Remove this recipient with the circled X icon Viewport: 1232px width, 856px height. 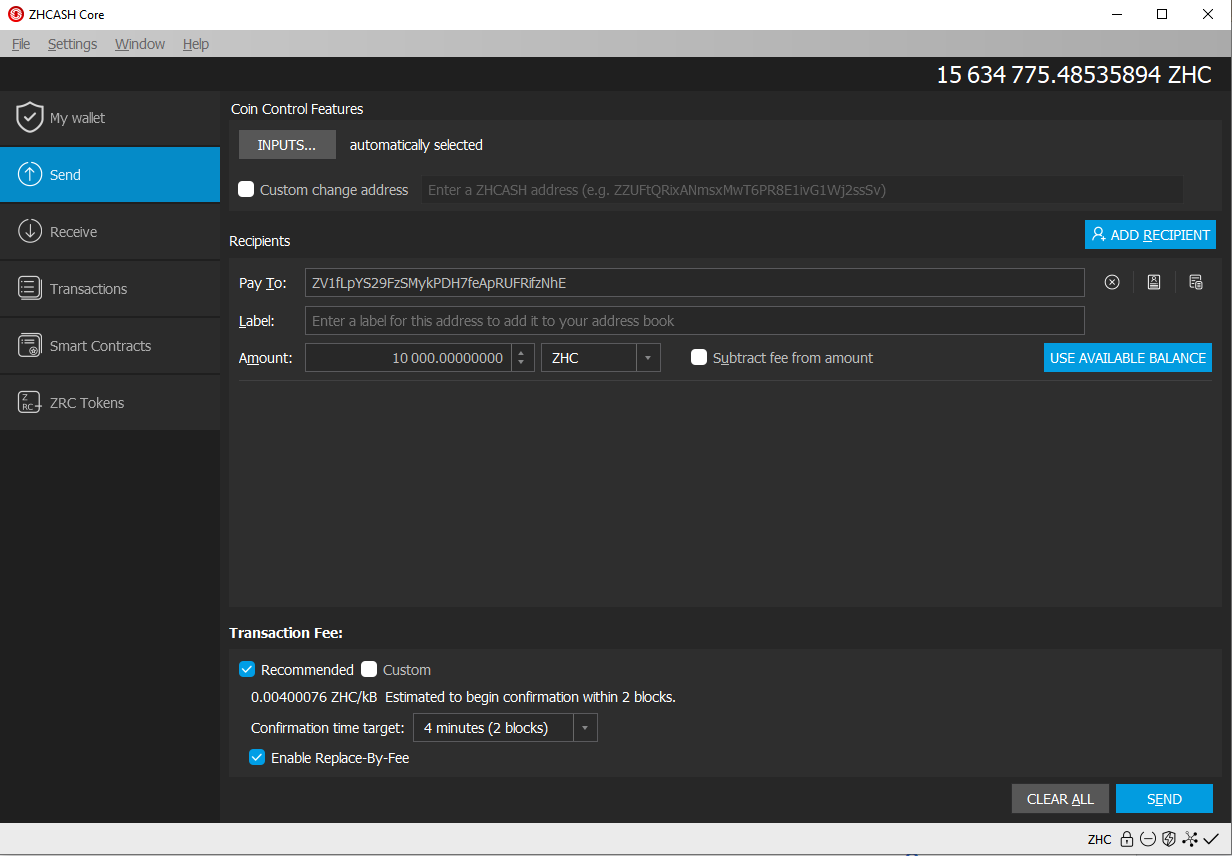1112,283
